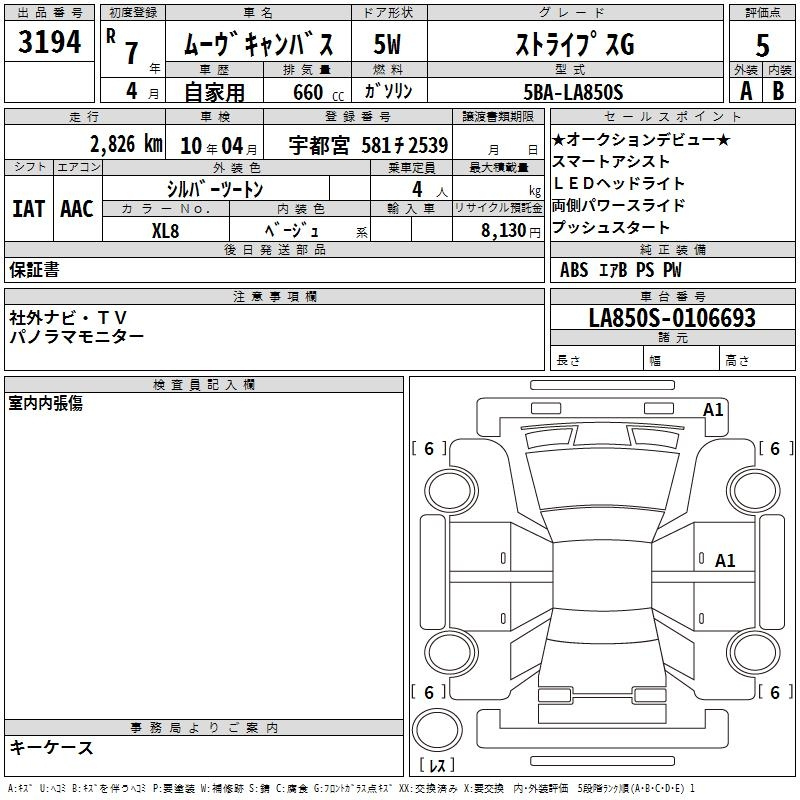The image size is (800, 800).
Task: Select the registration number 宇都宮 581チ2539
Action: tap(369, 144)
